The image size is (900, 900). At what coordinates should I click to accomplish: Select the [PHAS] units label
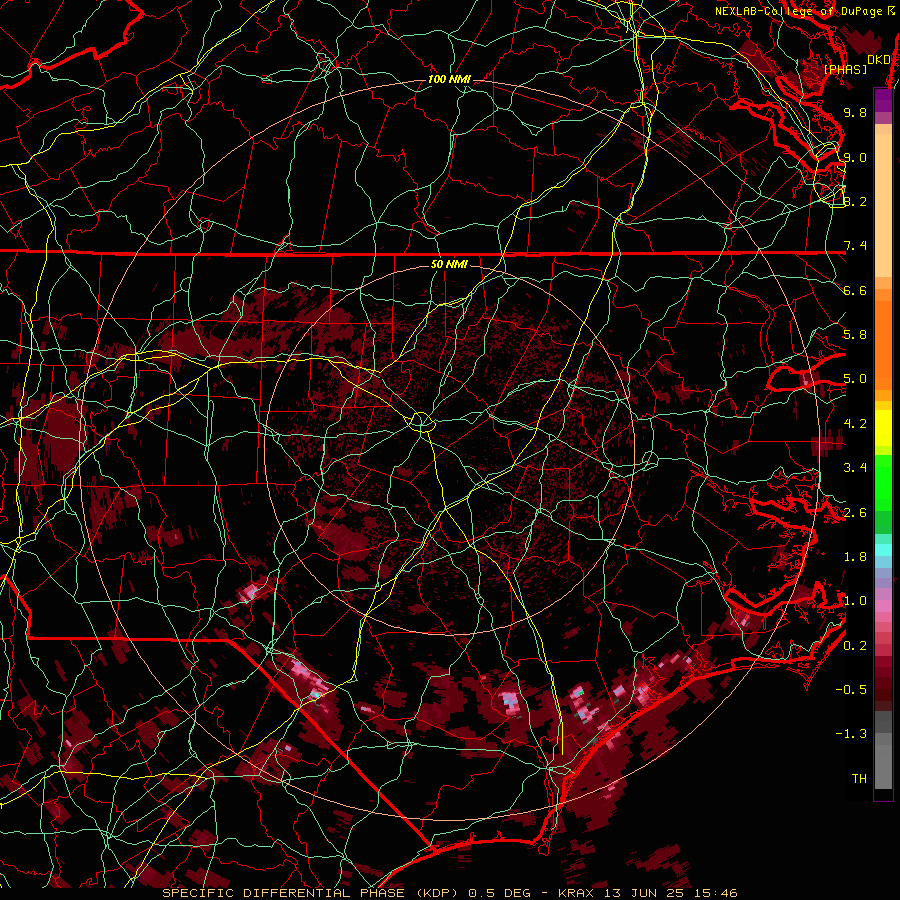click(x=845, y=69)
